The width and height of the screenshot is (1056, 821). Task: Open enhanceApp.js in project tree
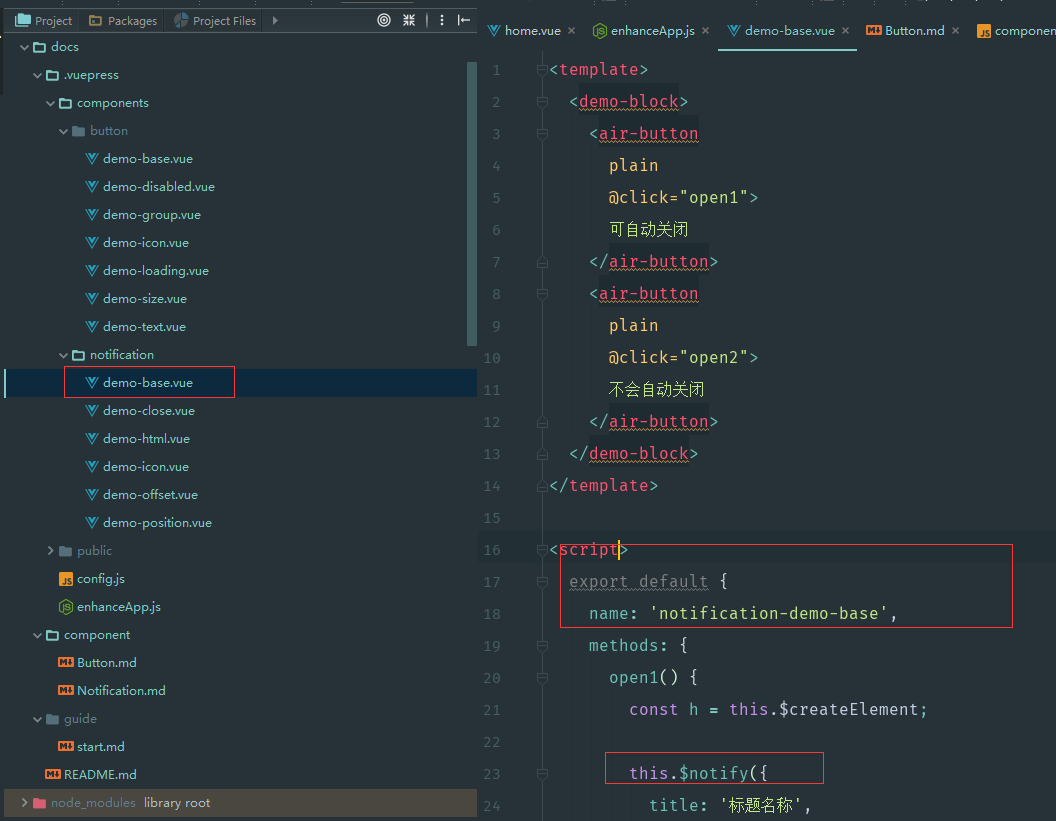click(119, 607)
